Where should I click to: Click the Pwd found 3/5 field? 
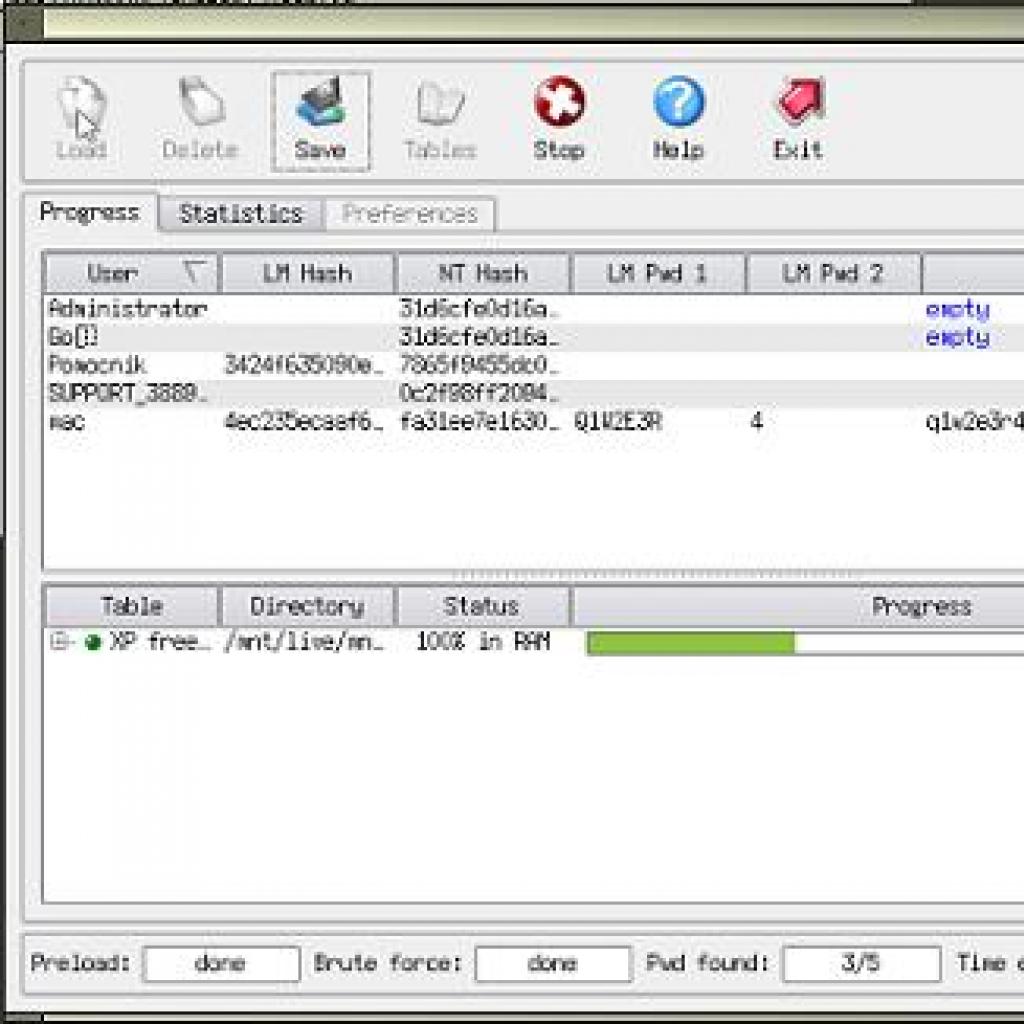[x=861, y=963]
